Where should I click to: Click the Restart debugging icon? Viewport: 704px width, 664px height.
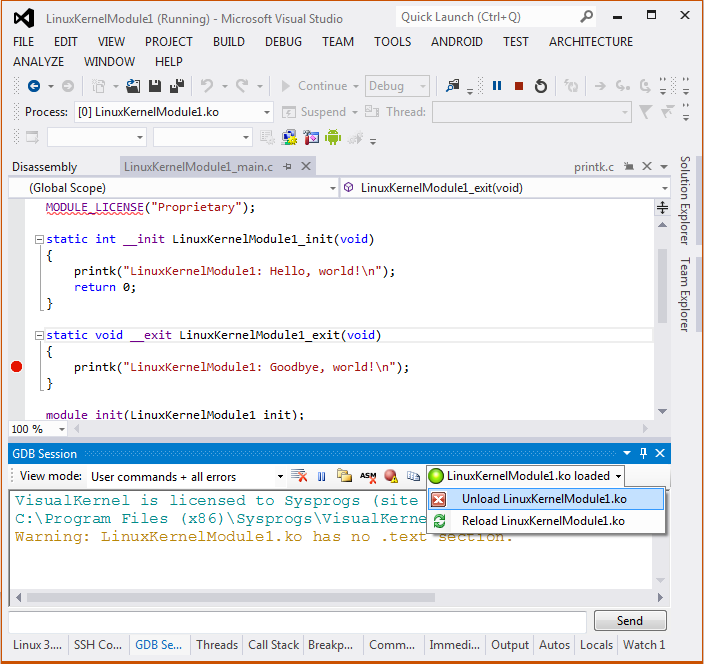coord(541,86)
